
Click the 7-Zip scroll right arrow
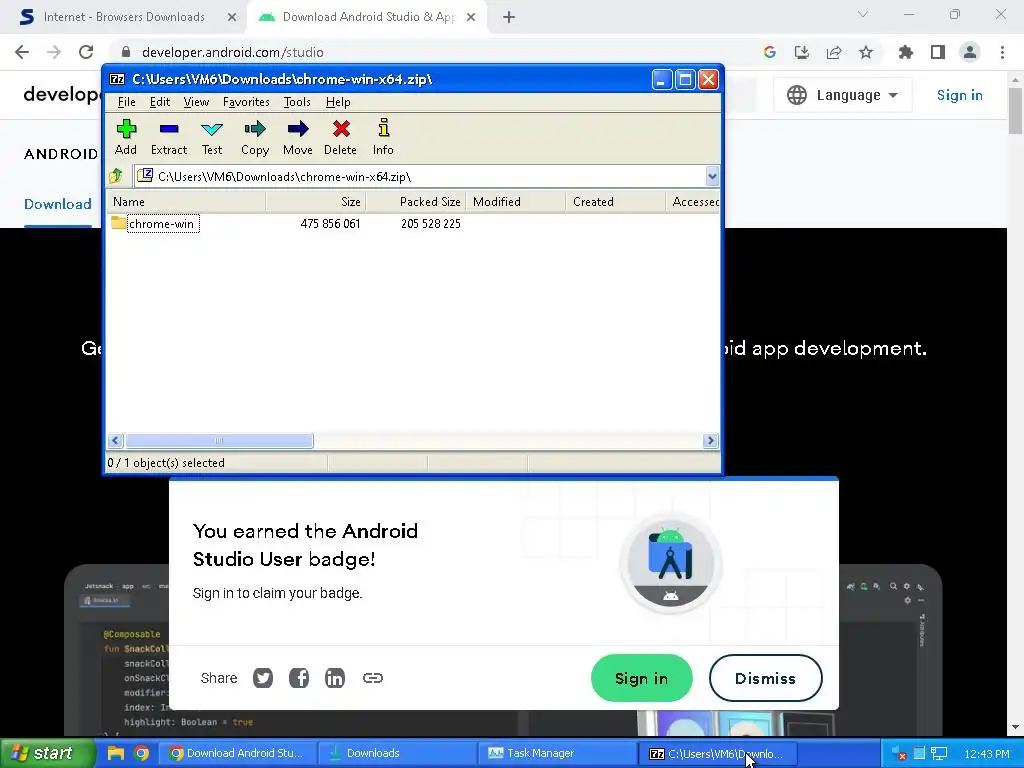(711, 441)
